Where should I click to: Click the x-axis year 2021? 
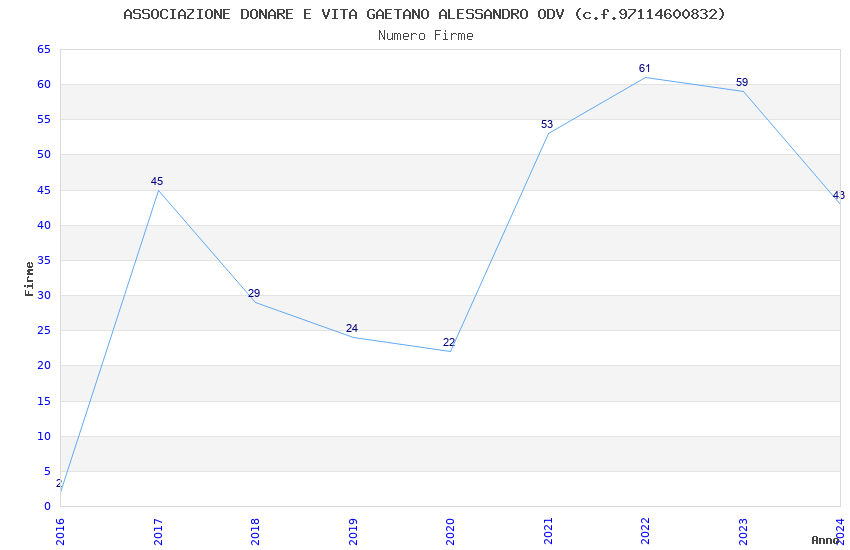click(548, 532)
